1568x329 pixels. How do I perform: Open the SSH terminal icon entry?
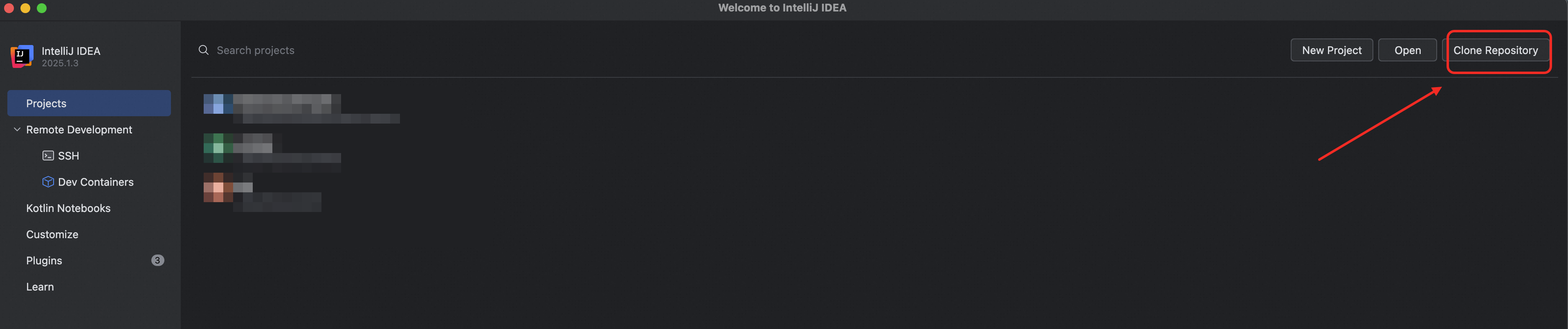(x=48, y=156)
